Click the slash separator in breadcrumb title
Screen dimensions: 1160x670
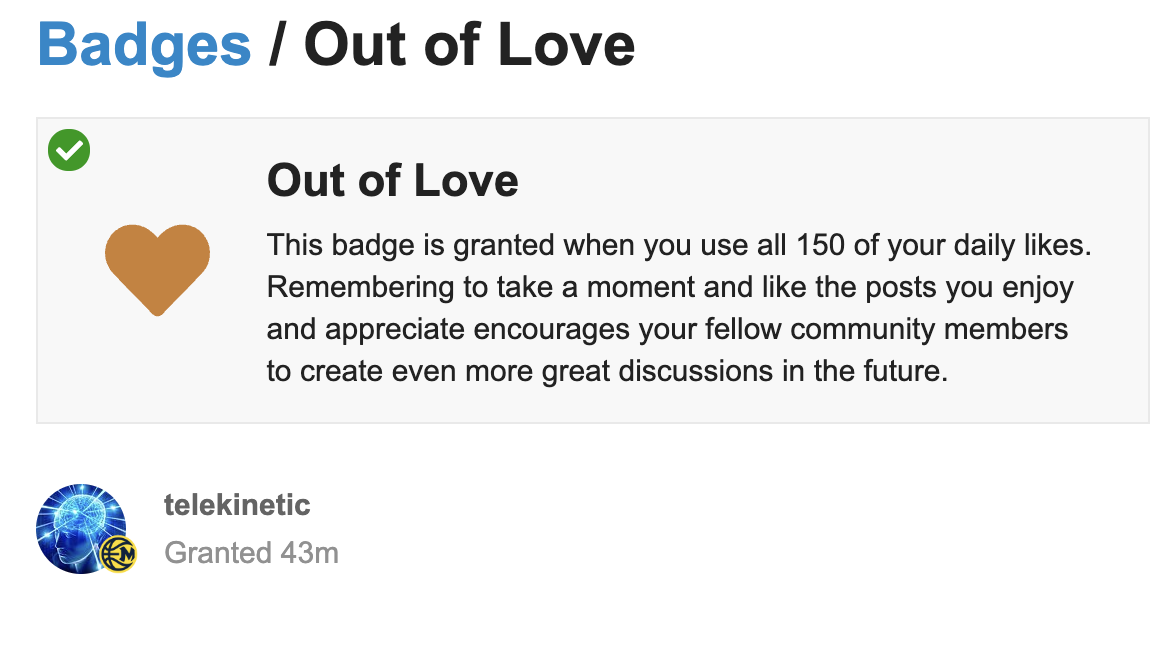(277, 46)
